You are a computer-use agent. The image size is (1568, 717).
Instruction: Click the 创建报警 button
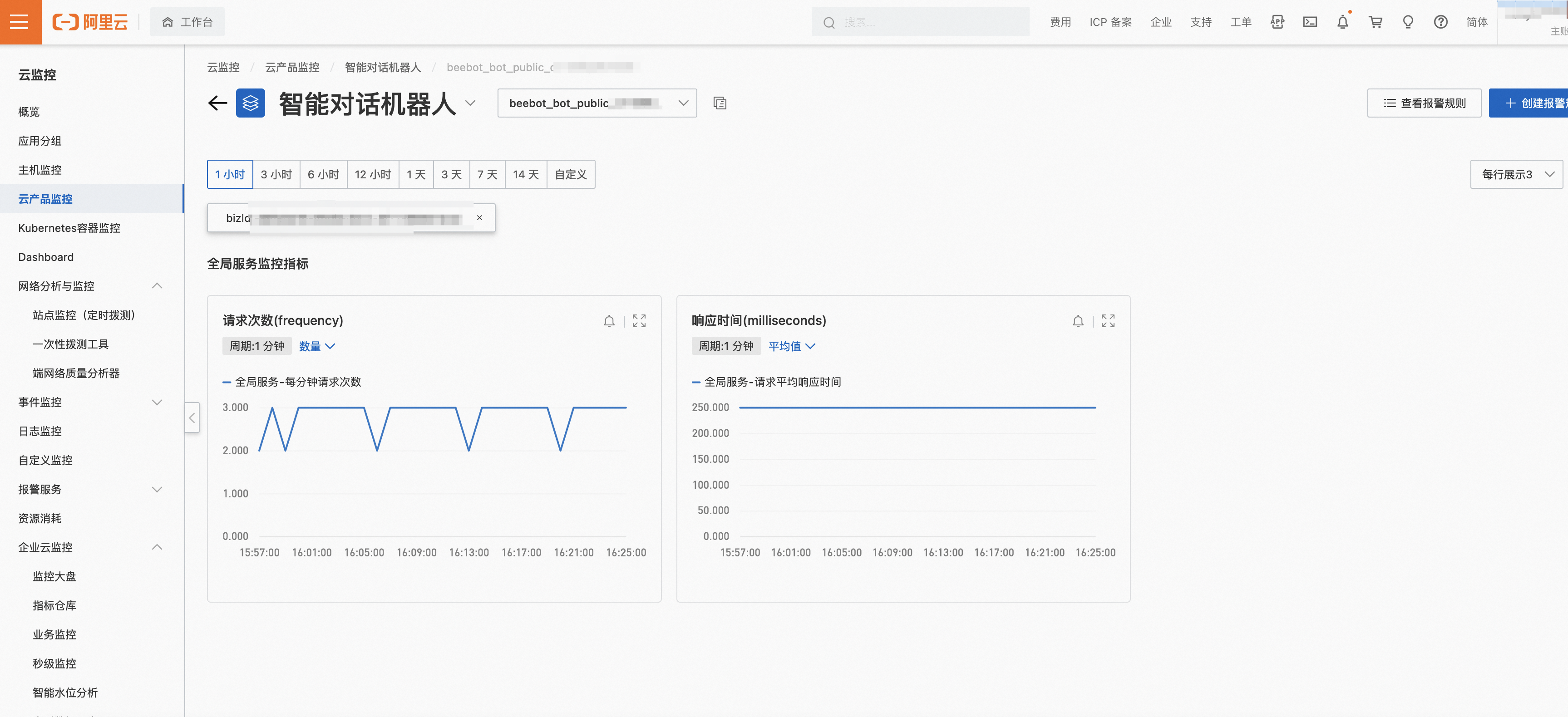[x=1529, y=103]
